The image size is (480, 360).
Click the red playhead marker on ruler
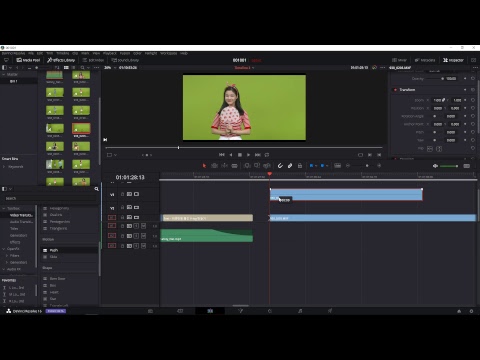(x=270, y=174)
